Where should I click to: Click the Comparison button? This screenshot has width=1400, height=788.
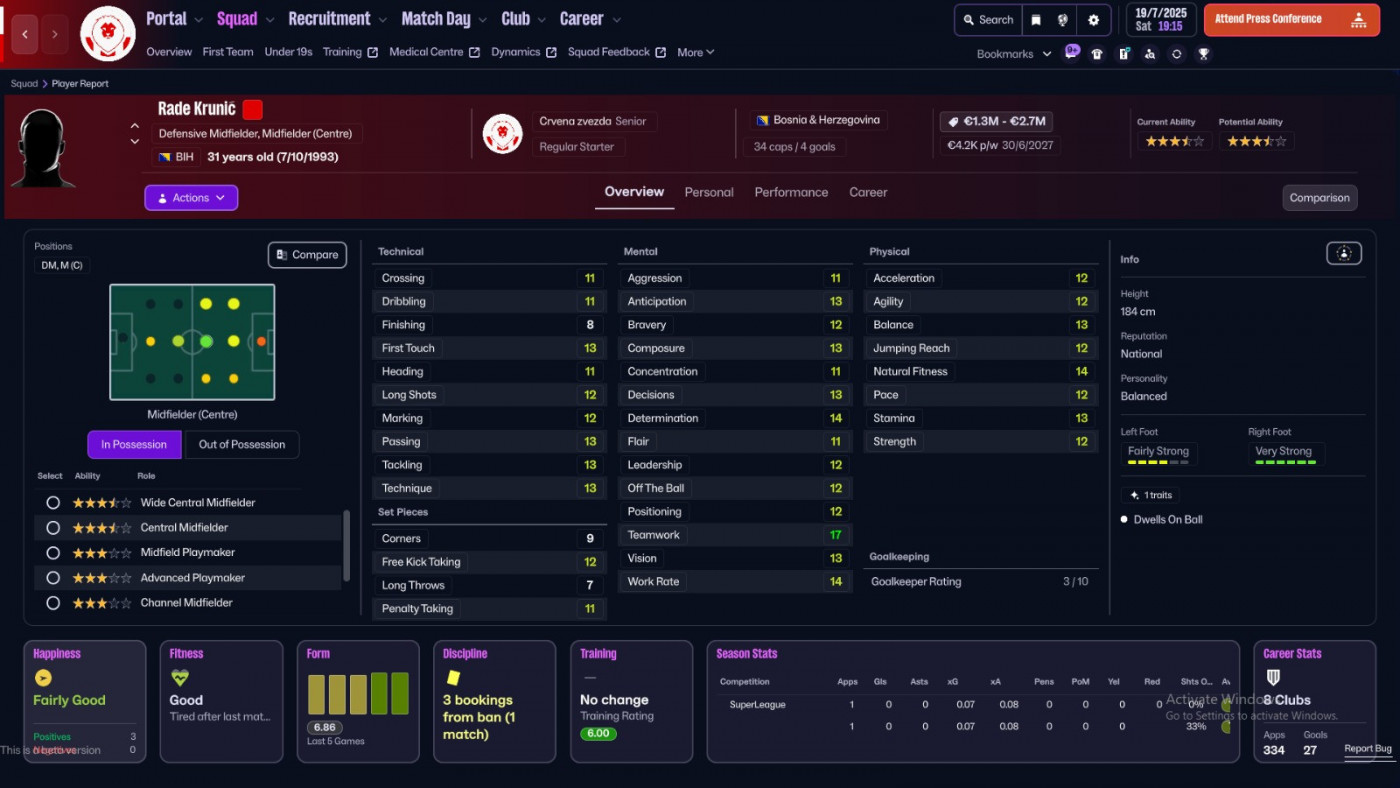(1319, 198)
